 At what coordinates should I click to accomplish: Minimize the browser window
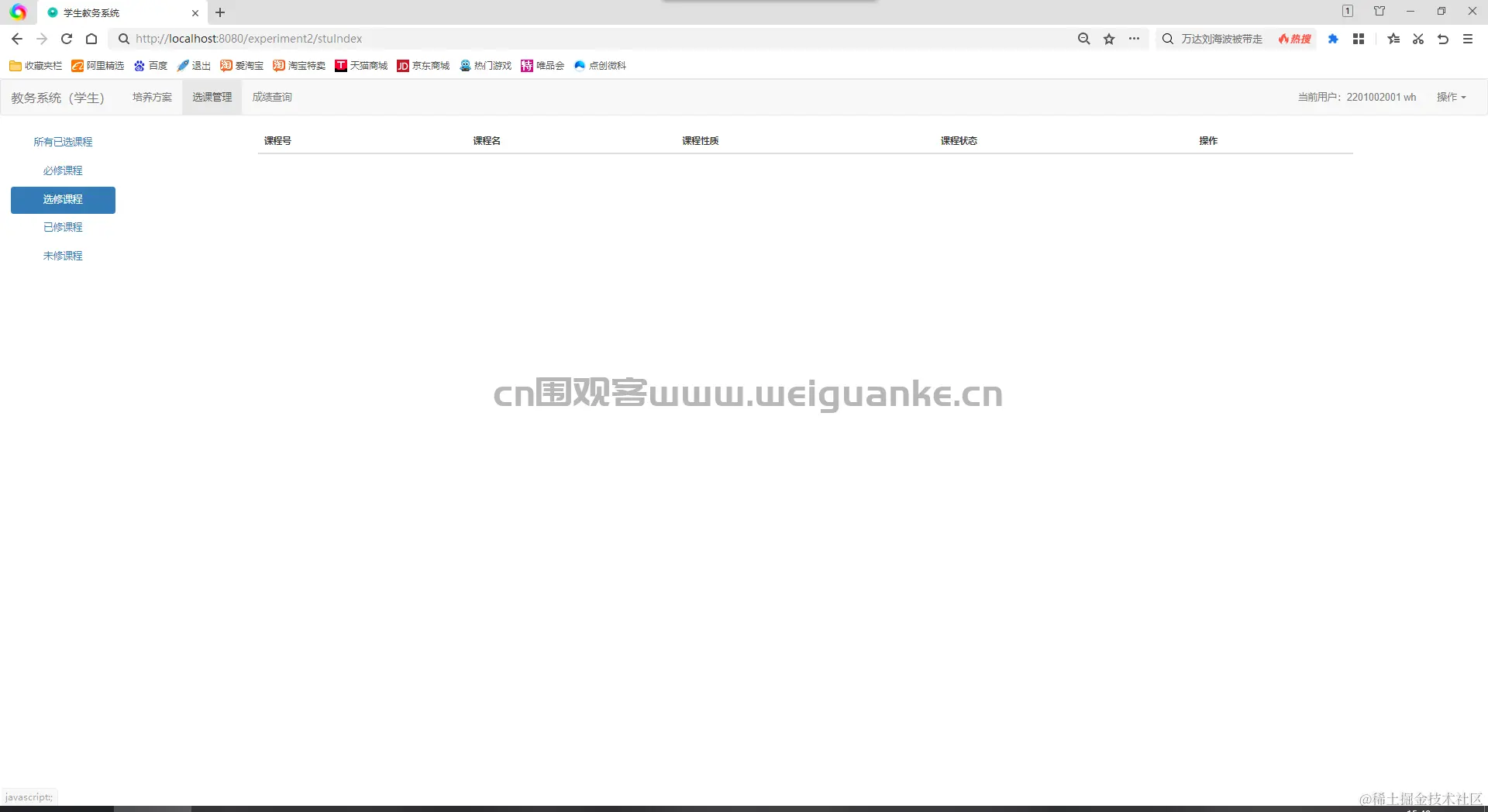[1410, 11]
